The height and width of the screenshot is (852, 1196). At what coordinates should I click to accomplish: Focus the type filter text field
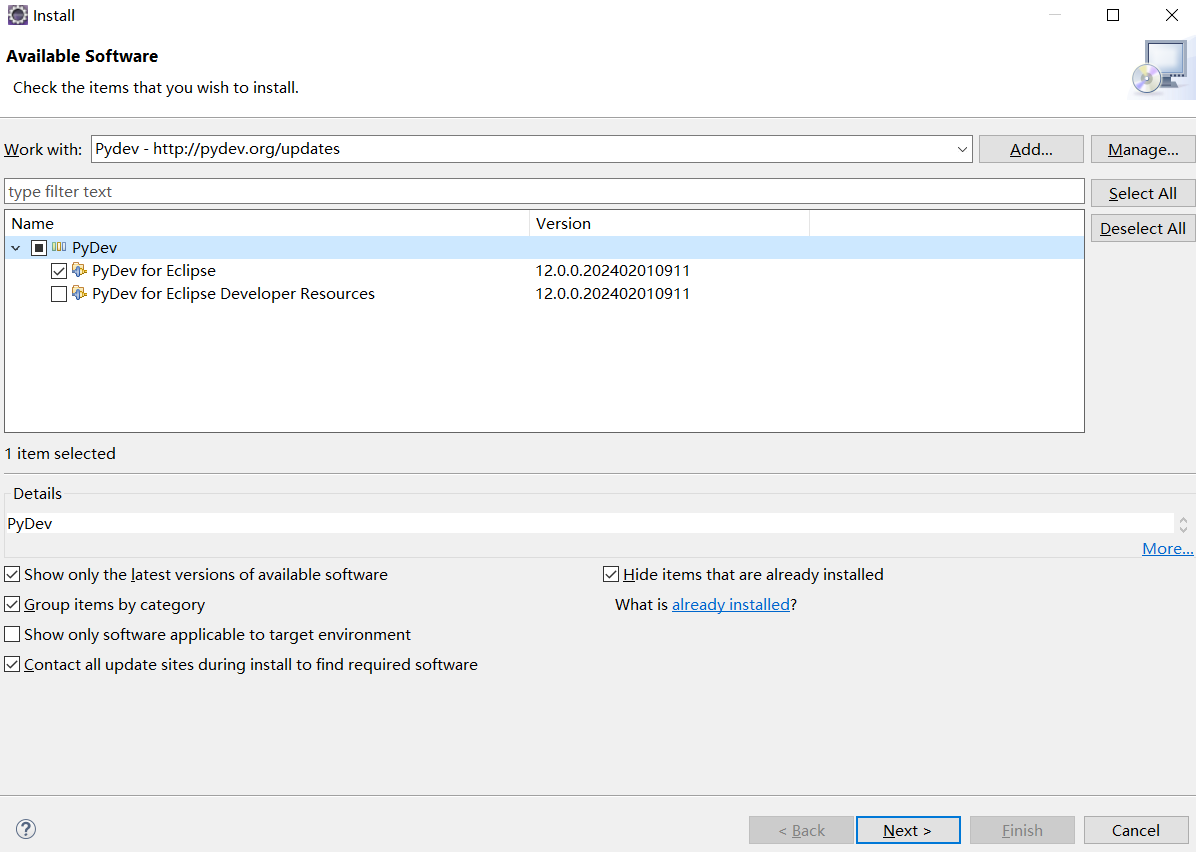pos(545,191)
